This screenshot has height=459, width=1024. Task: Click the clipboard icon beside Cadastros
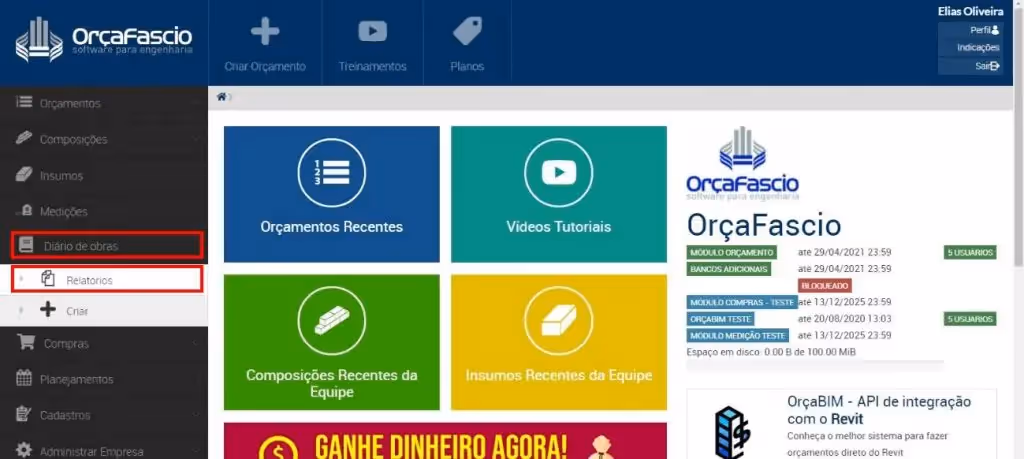click(x=24, y=414)
